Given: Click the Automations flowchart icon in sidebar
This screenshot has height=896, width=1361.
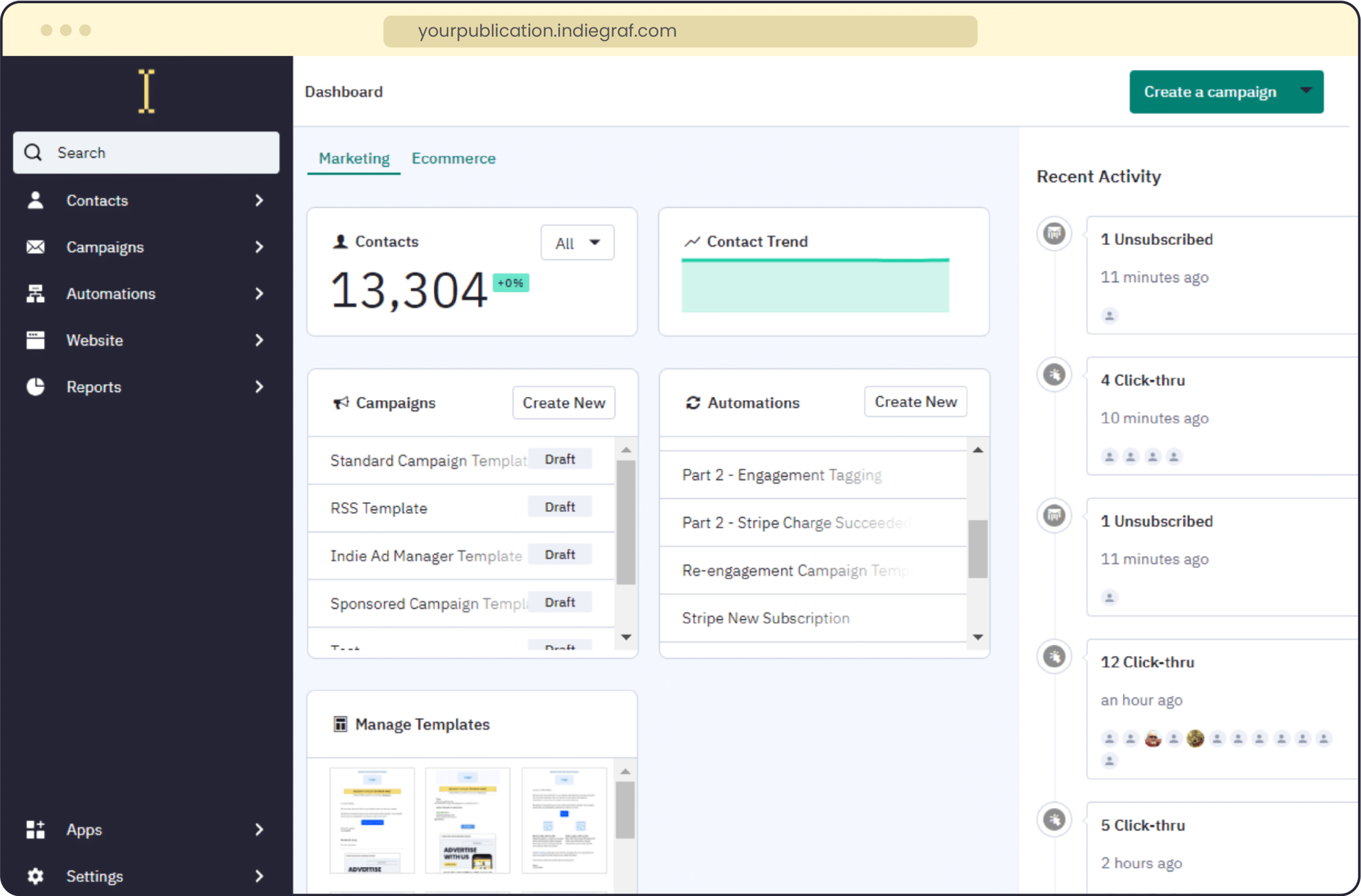Looking at the screenshot, I should [36, 293].
